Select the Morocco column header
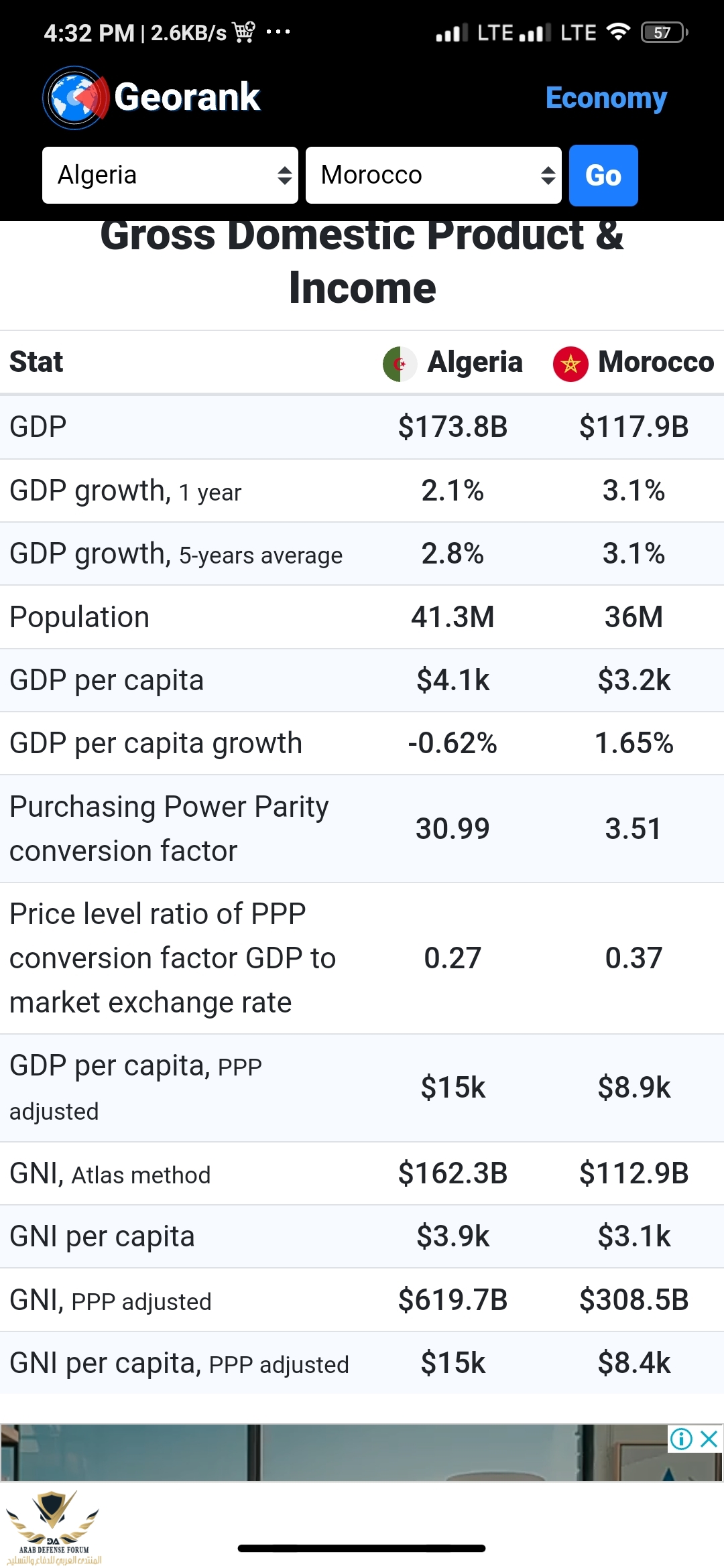Screen dimensions: 724x1568 pyautogui.click(x=656, y=363)
